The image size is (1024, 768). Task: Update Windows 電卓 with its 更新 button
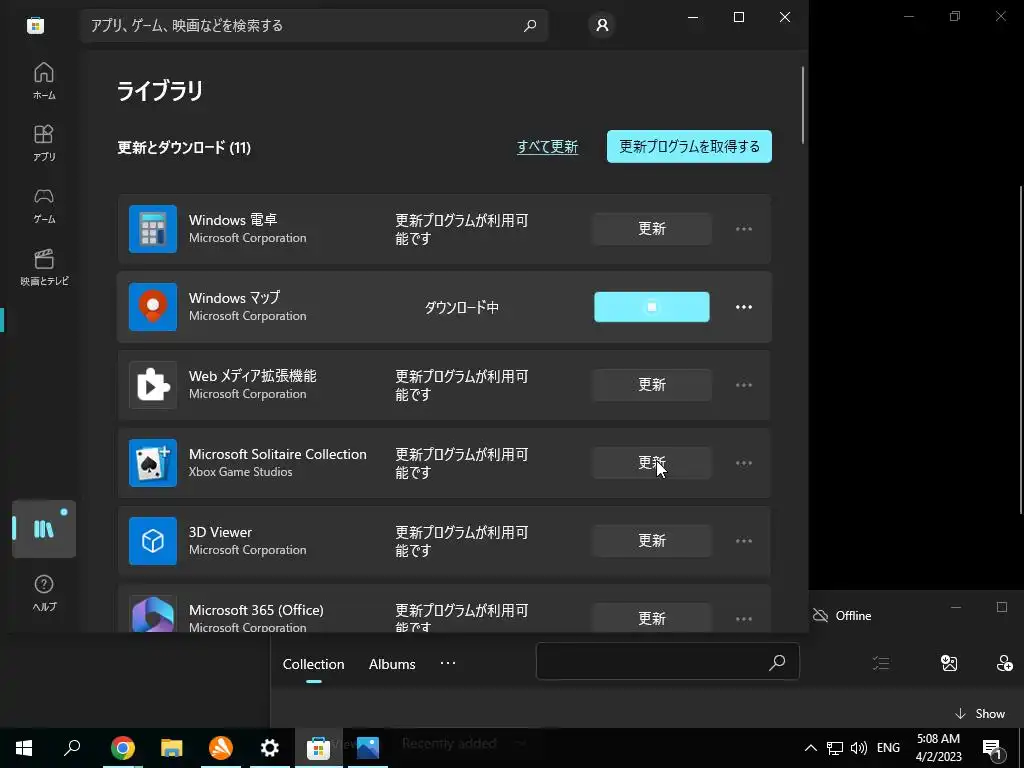point(652,229)
